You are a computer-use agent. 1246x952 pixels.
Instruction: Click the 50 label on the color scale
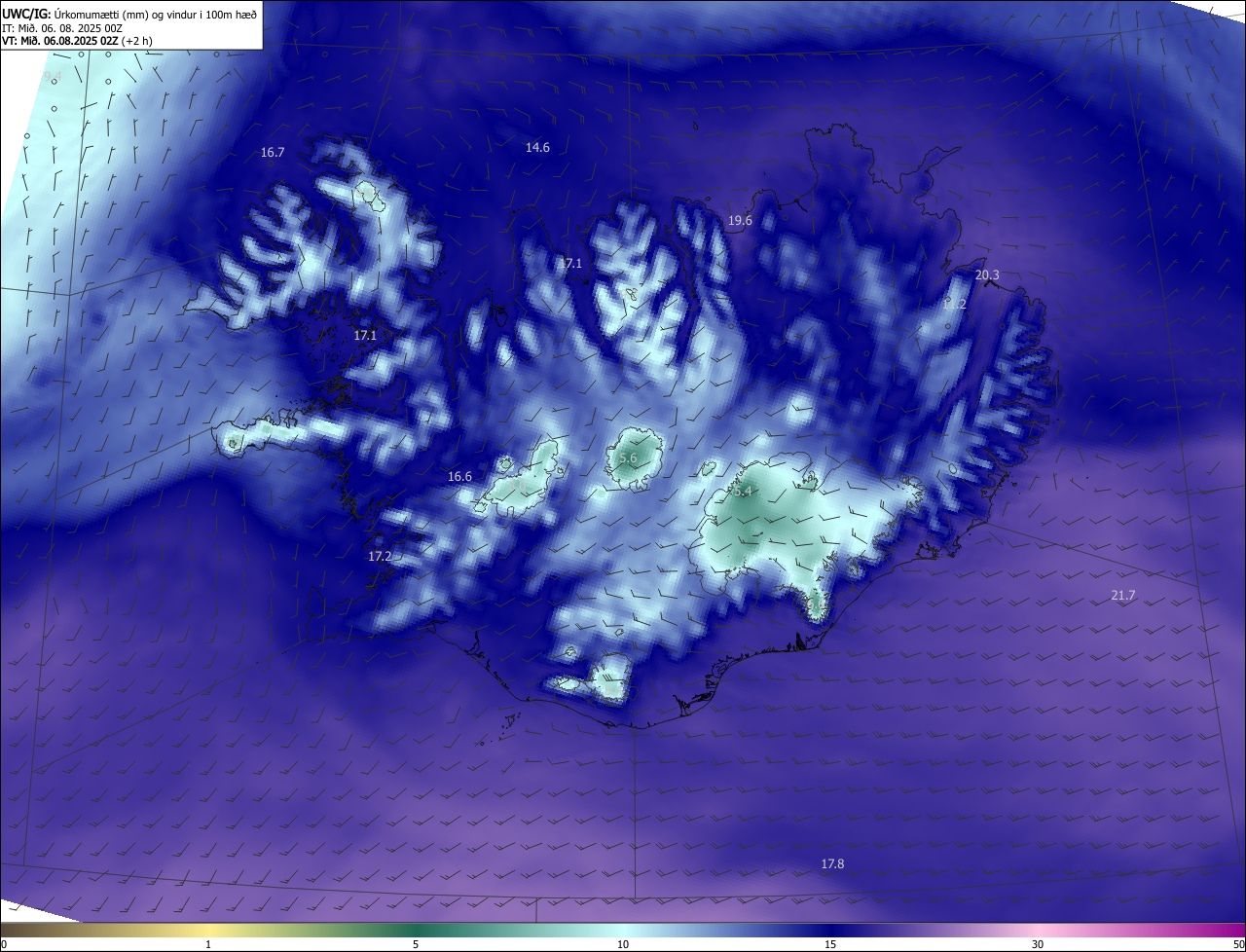(x=1238, y=944)
